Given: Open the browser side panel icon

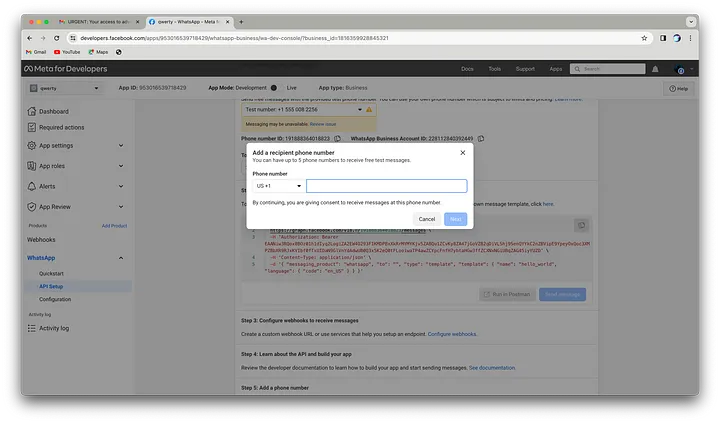Looking at the screenshot, I should point(663,38).
